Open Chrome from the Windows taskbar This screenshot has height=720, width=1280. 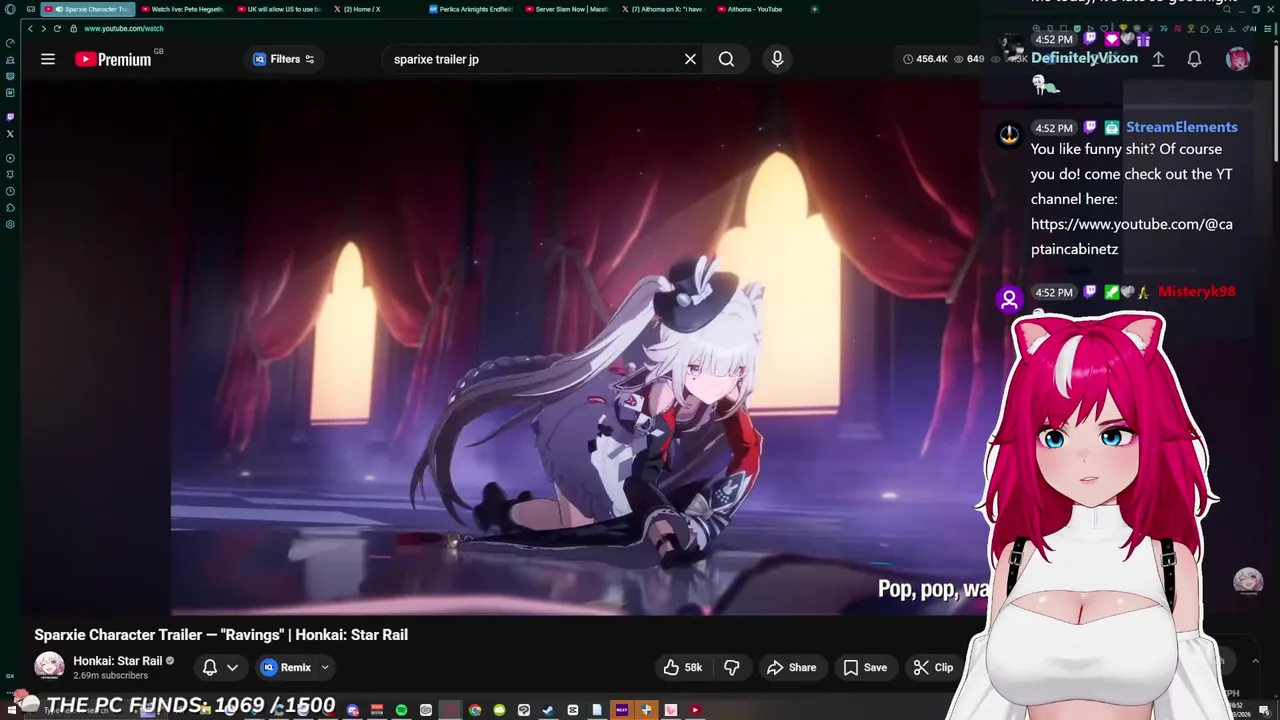(475, 710)
